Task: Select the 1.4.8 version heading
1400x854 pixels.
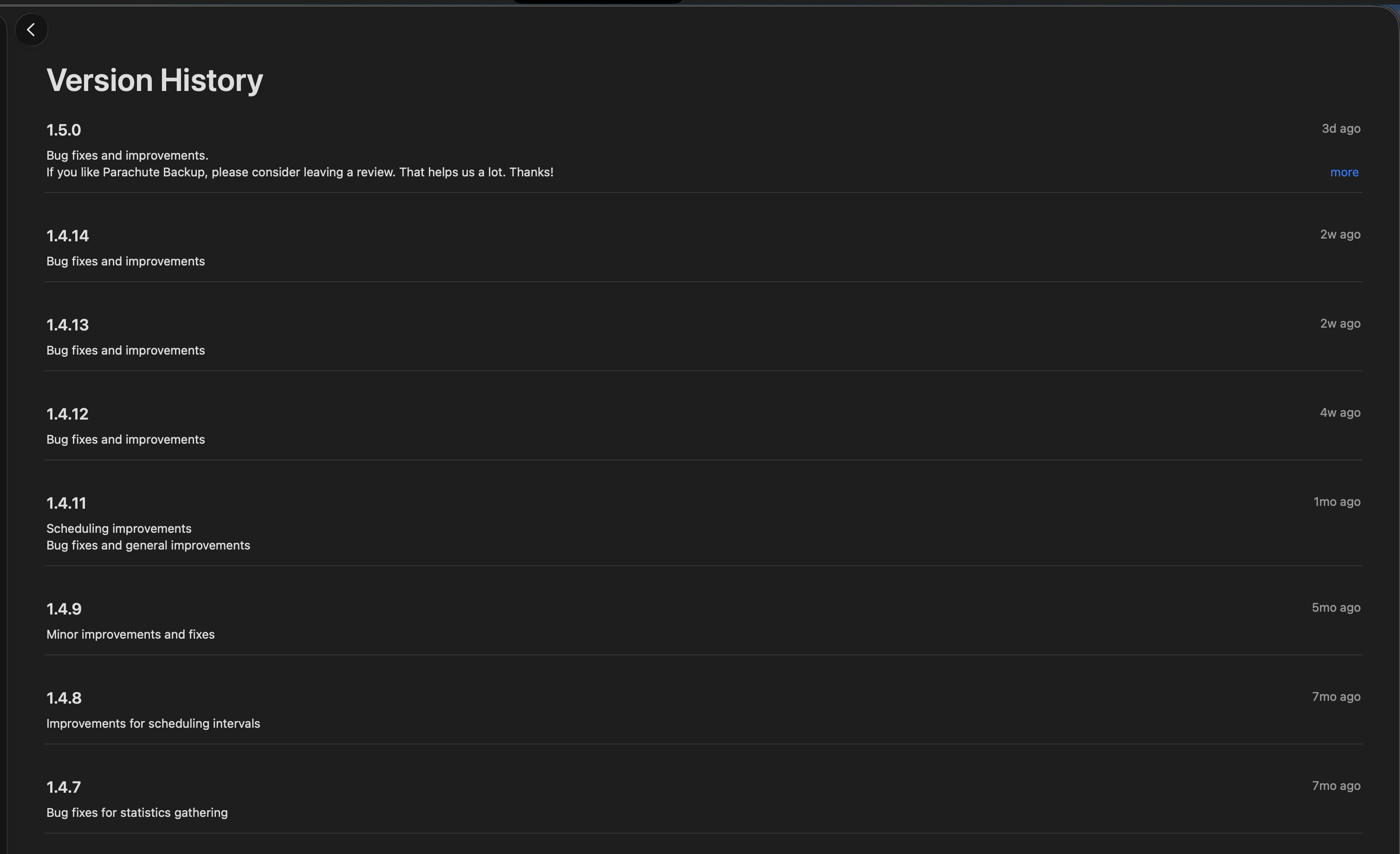Action: click(x=64, y=699)
